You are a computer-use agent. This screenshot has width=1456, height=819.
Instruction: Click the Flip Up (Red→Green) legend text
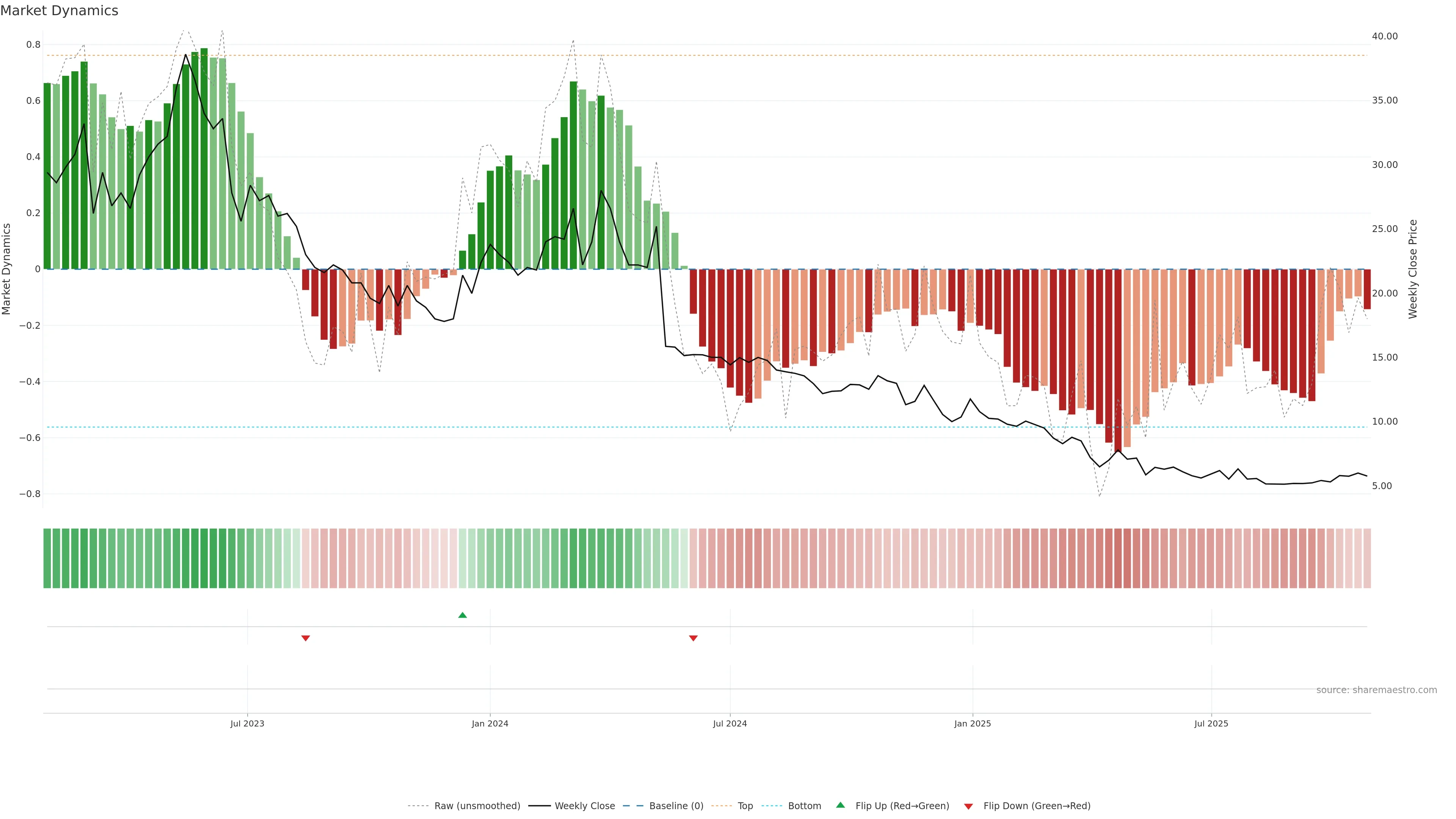point(902,806)
